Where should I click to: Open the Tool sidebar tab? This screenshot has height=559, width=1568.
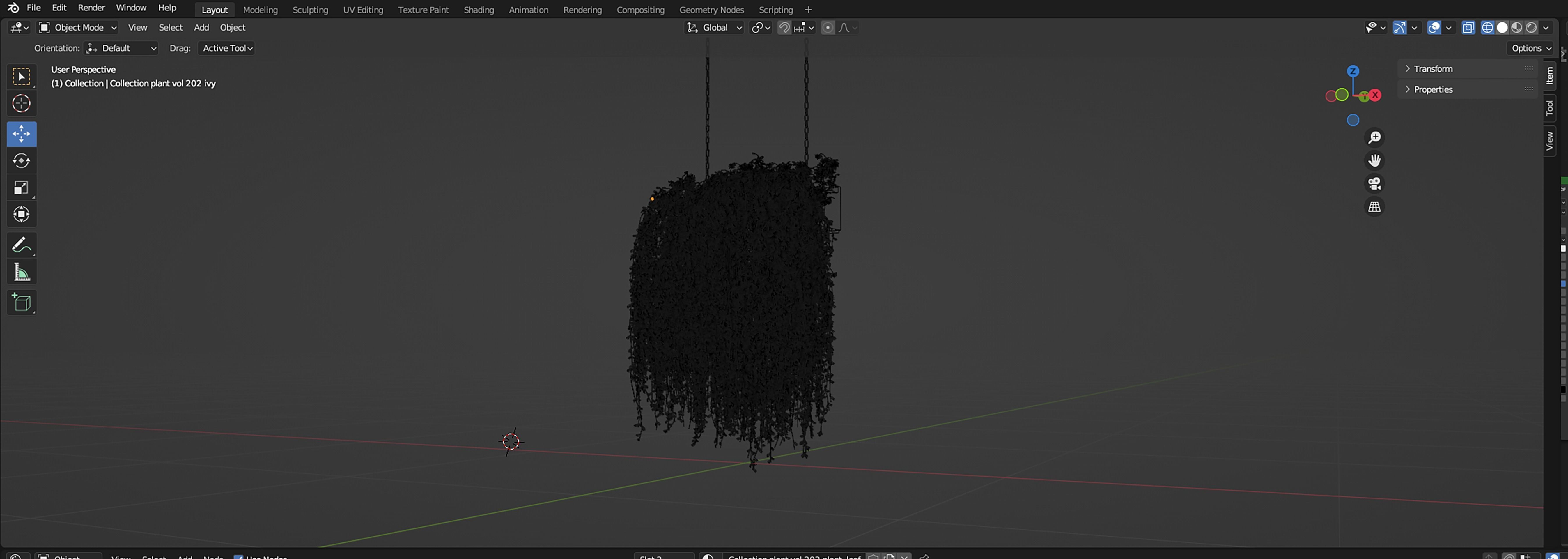coord(1549,108)
